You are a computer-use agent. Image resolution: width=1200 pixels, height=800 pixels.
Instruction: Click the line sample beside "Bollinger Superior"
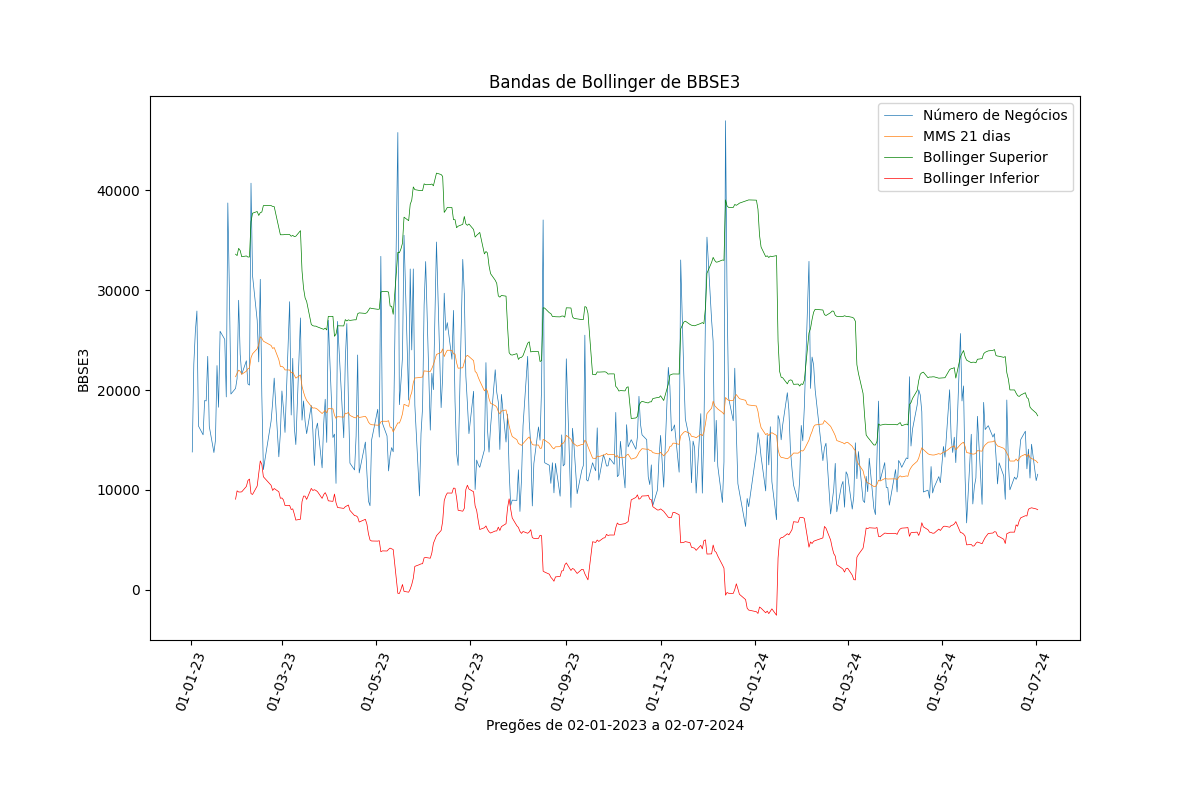pos(899,157)
